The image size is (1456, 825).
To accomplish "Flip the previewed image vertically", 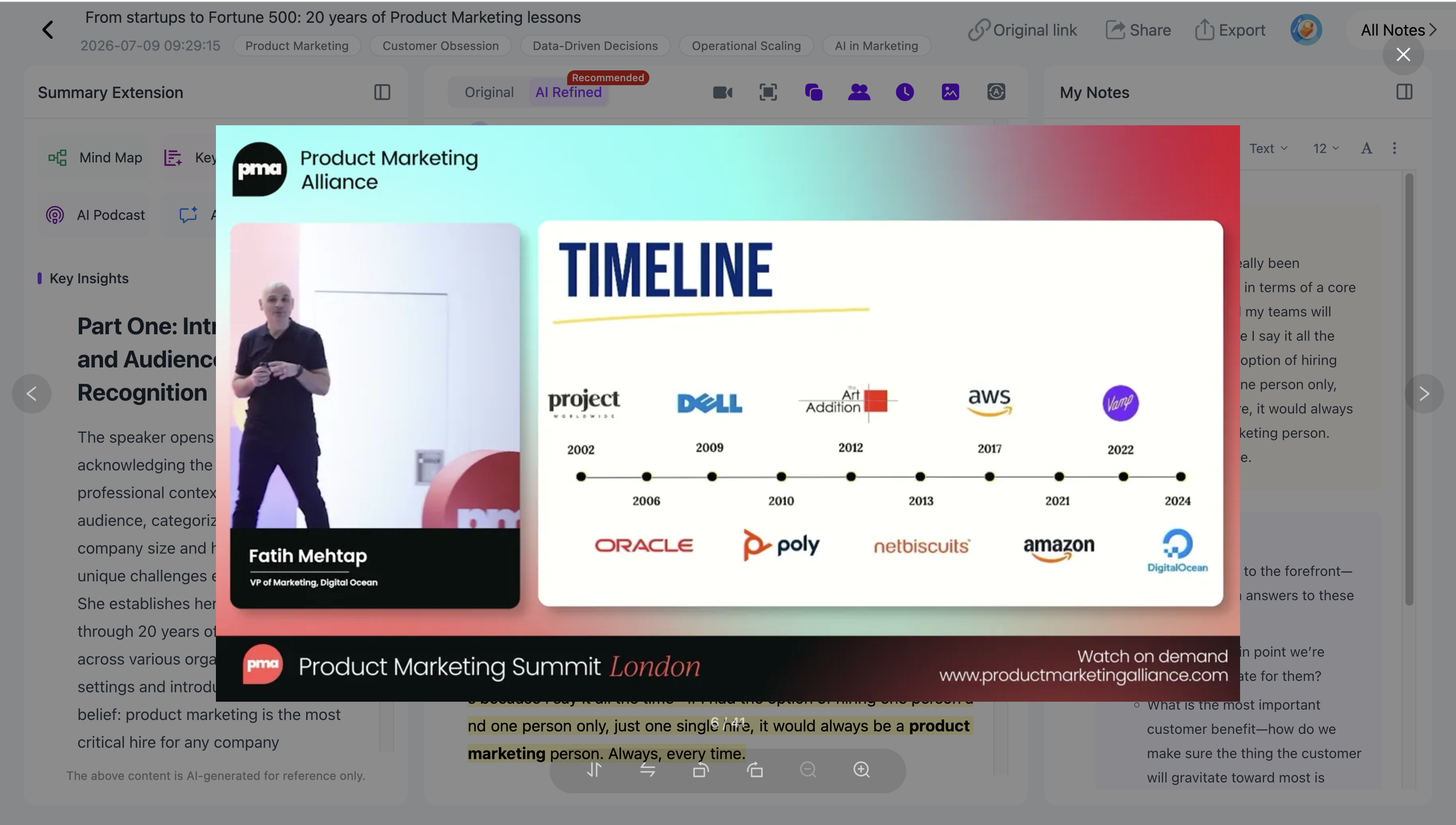I will coord(594,770).
